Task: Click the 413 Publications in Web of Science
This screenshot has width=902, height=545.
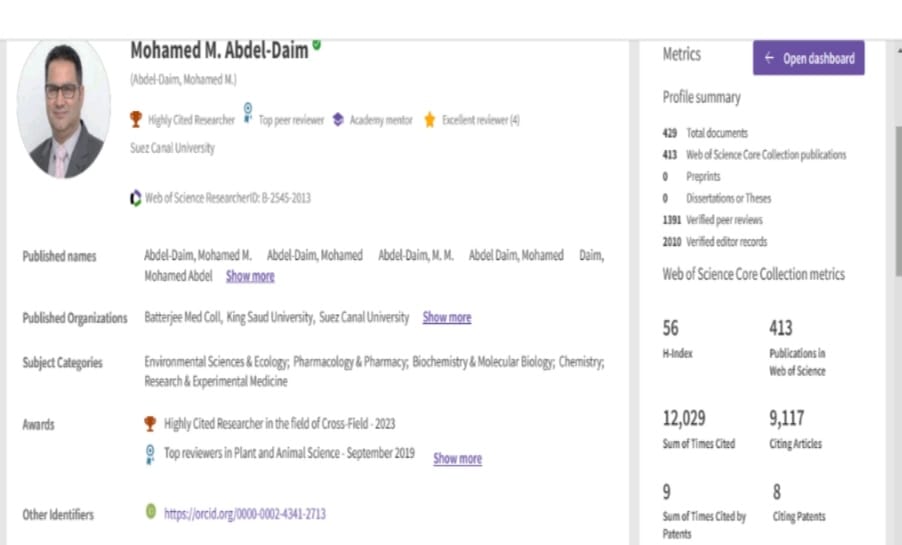Action: coord(780,328)
